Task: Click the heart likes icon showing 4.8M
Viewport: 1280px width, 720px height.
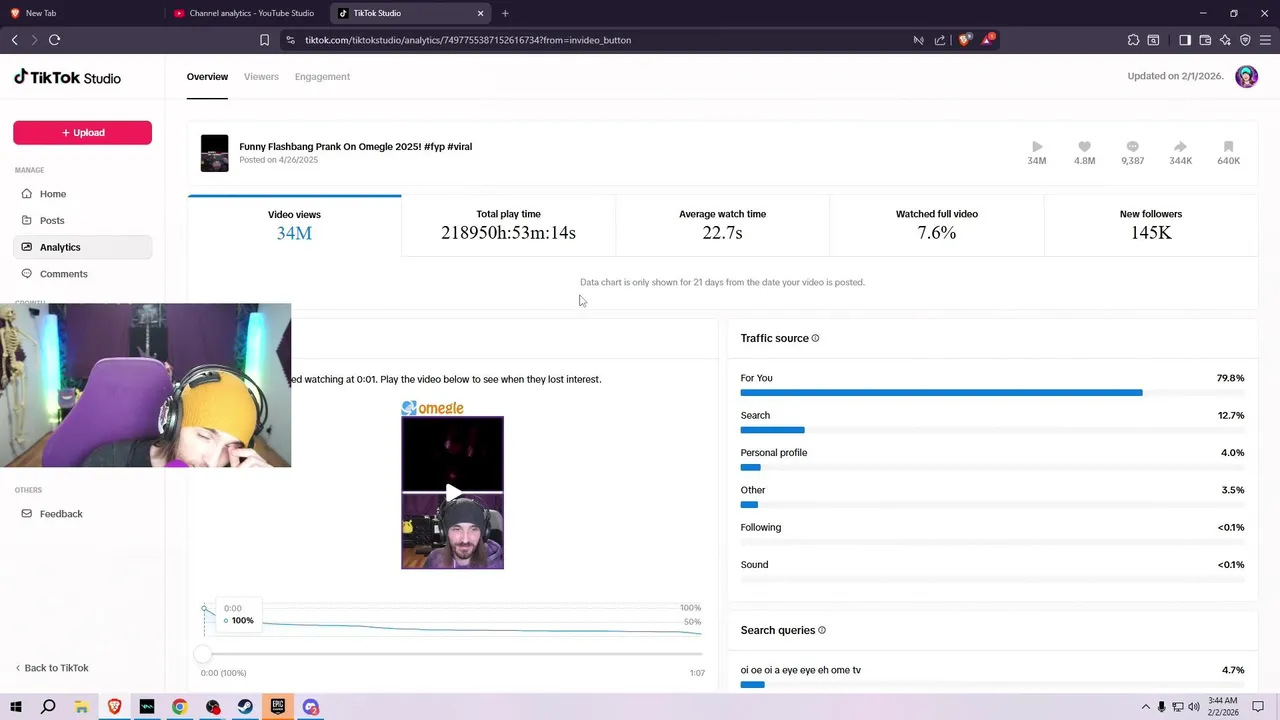Action: 1084,147
